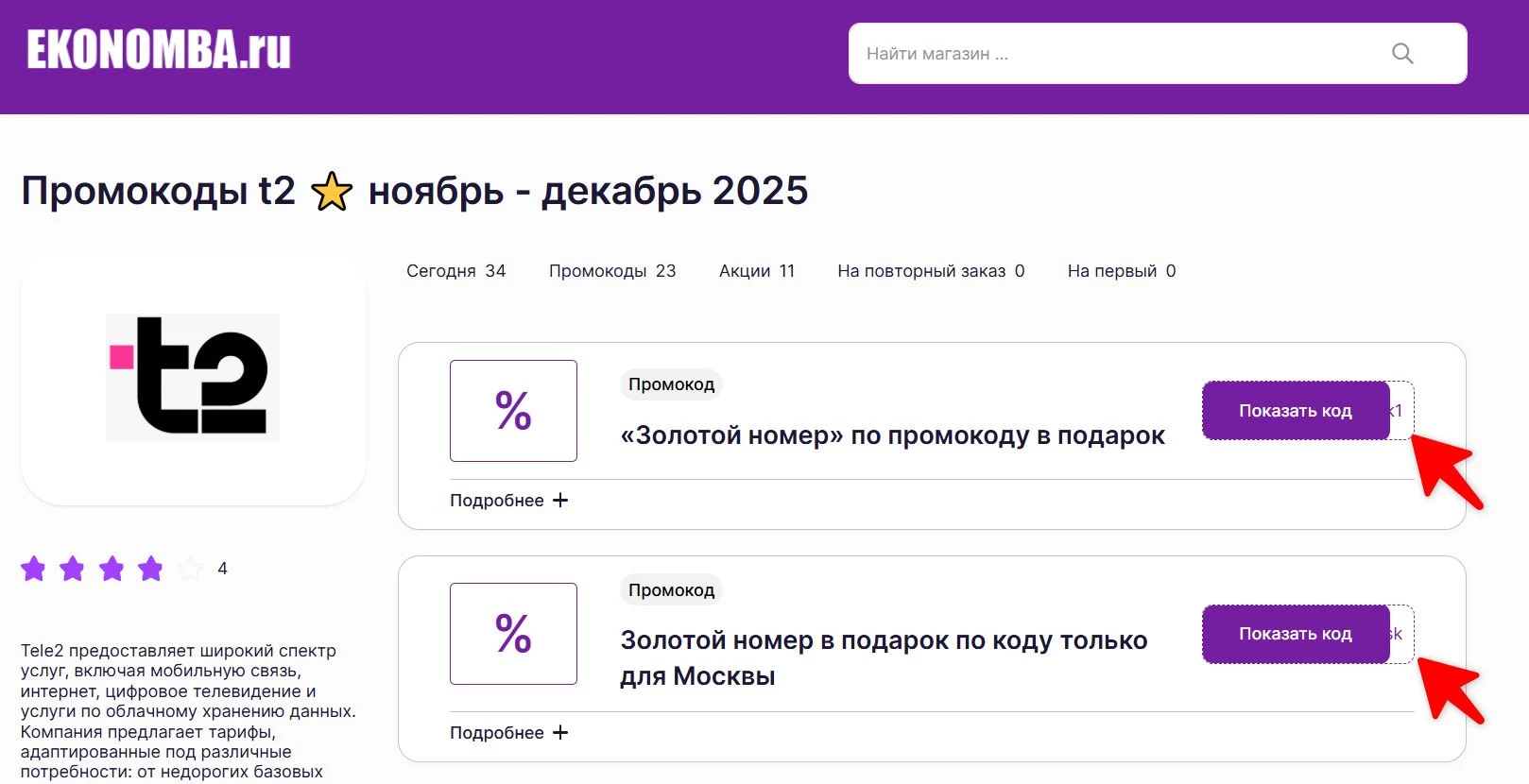
Task: Open the 'На повторный заказ 0' tab
Action: 931,271
